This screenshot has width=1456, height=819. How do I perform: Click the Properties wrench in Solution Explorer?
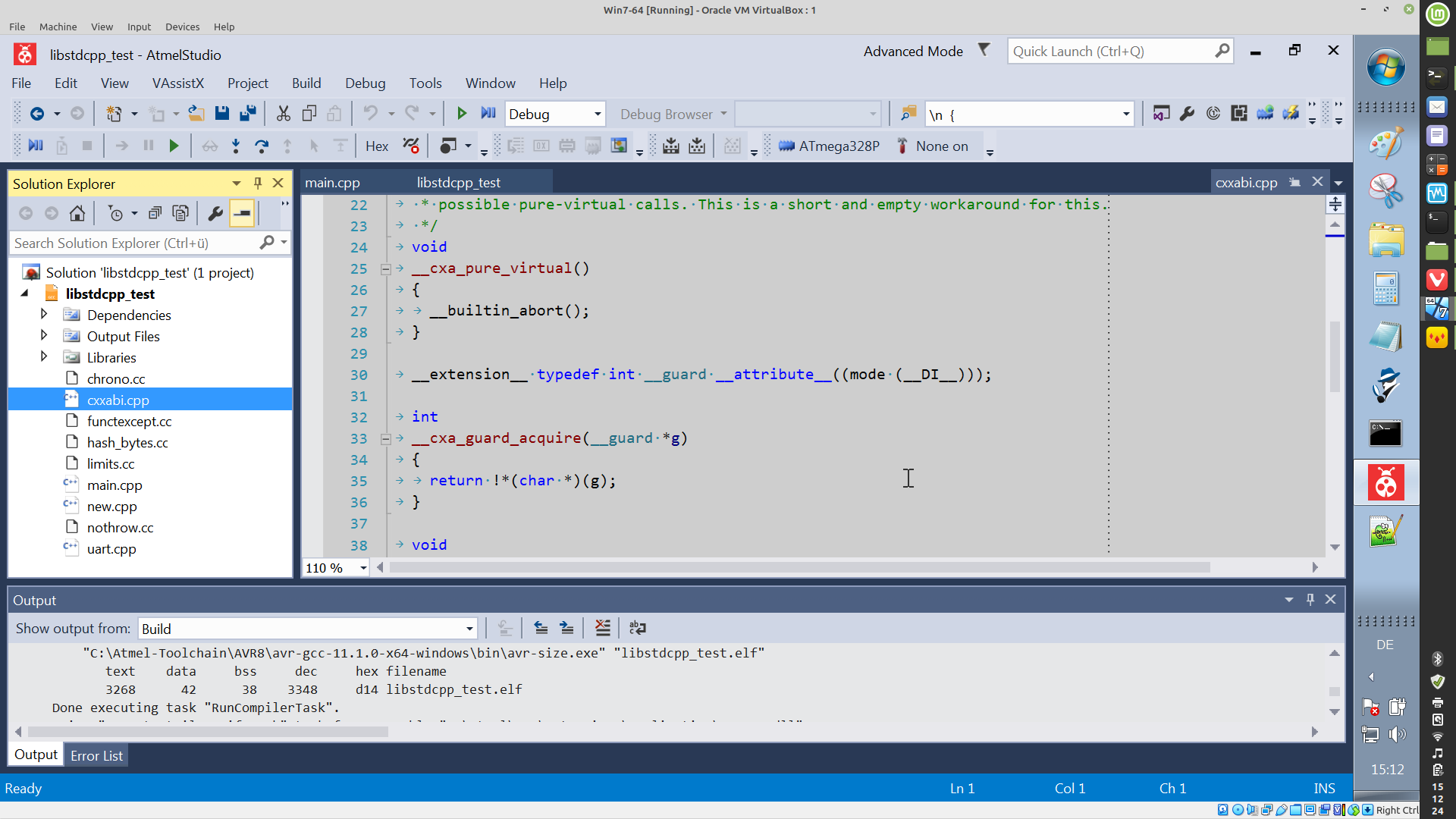click(x=215, y=213)
